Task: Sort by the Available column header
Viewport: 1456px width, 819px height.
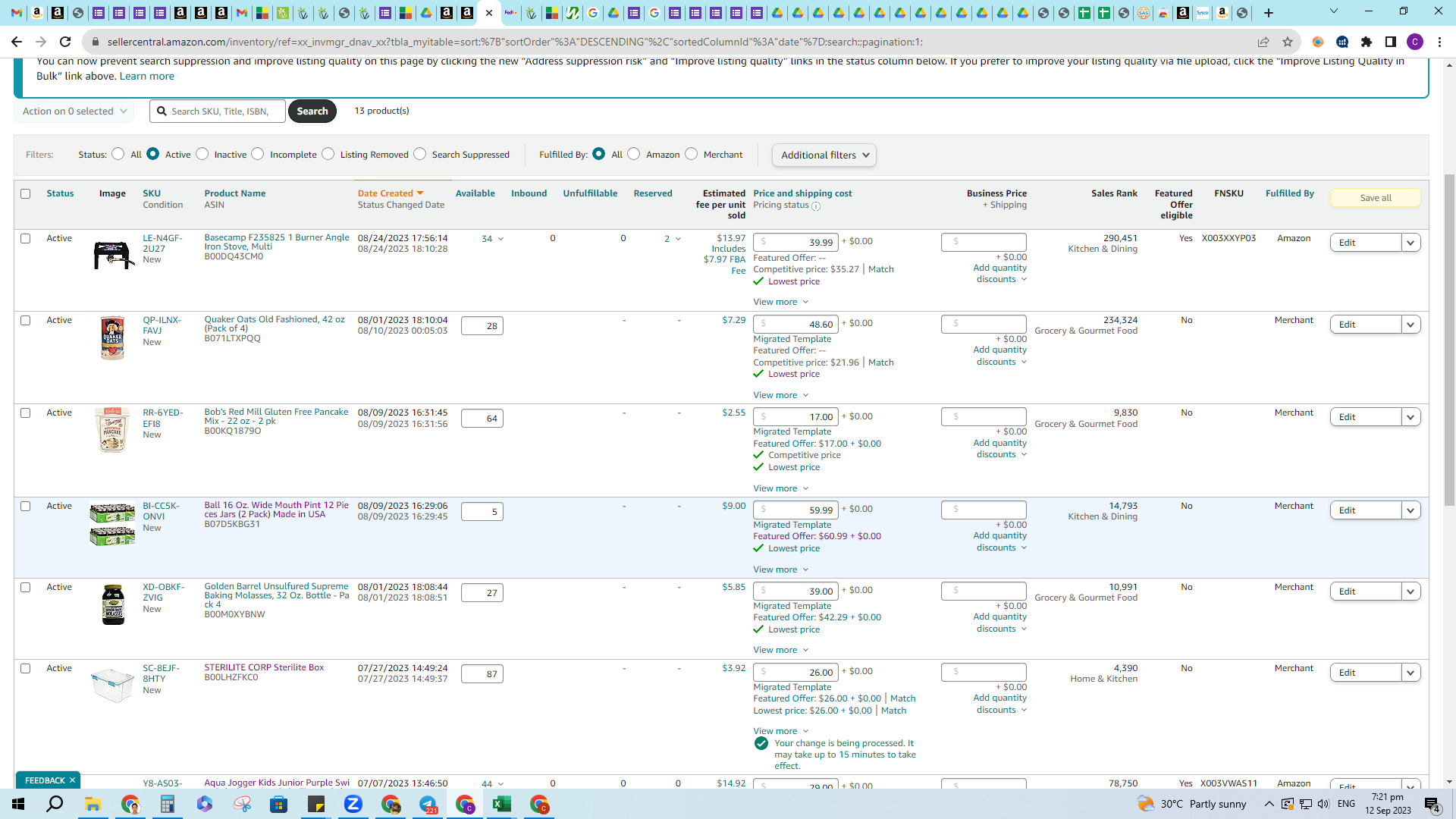Action: (x=475, y=193)
